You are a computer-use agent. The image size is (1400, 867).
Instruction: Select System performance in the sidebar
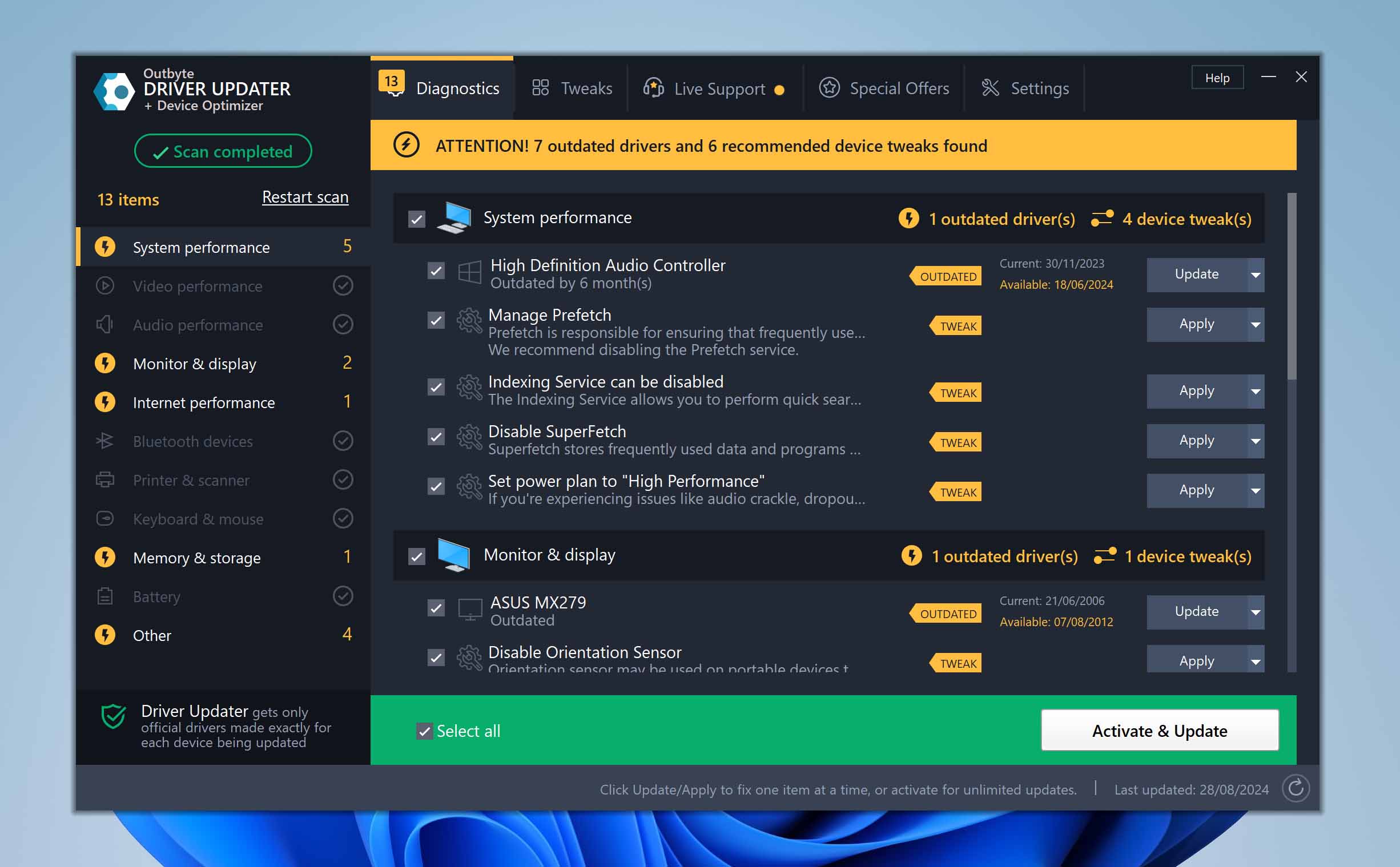click(223, 247)
